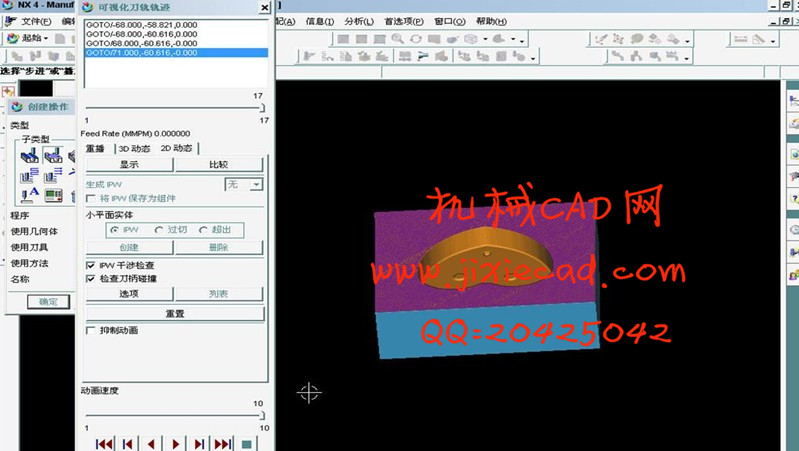Click the 重置 button
The image size is (799, 451).
point(175,313)
